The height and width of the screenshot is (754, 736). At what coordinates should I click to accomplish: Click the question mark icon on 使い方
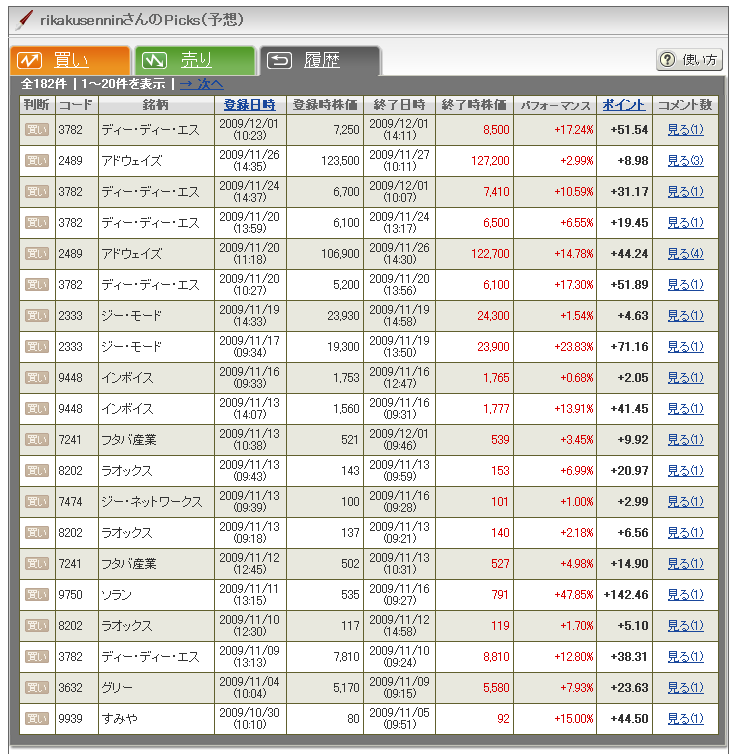pos(668,60)
